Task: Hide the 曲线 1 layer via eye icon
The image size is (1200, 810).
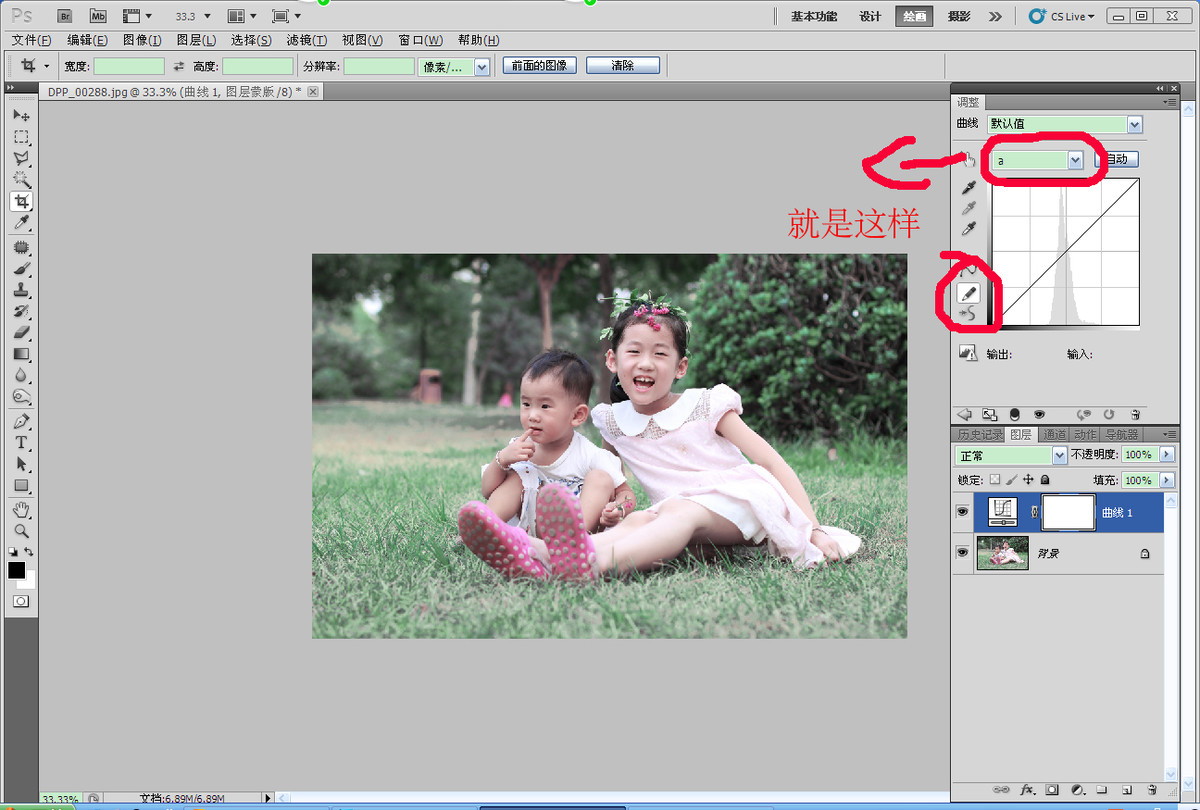Action: tap(962, 512)
